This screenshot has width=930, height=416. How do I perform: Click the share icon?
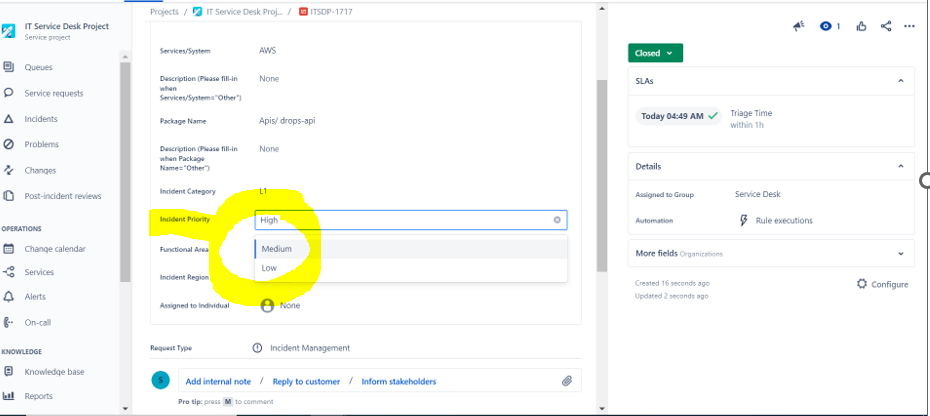coord(886,26)
